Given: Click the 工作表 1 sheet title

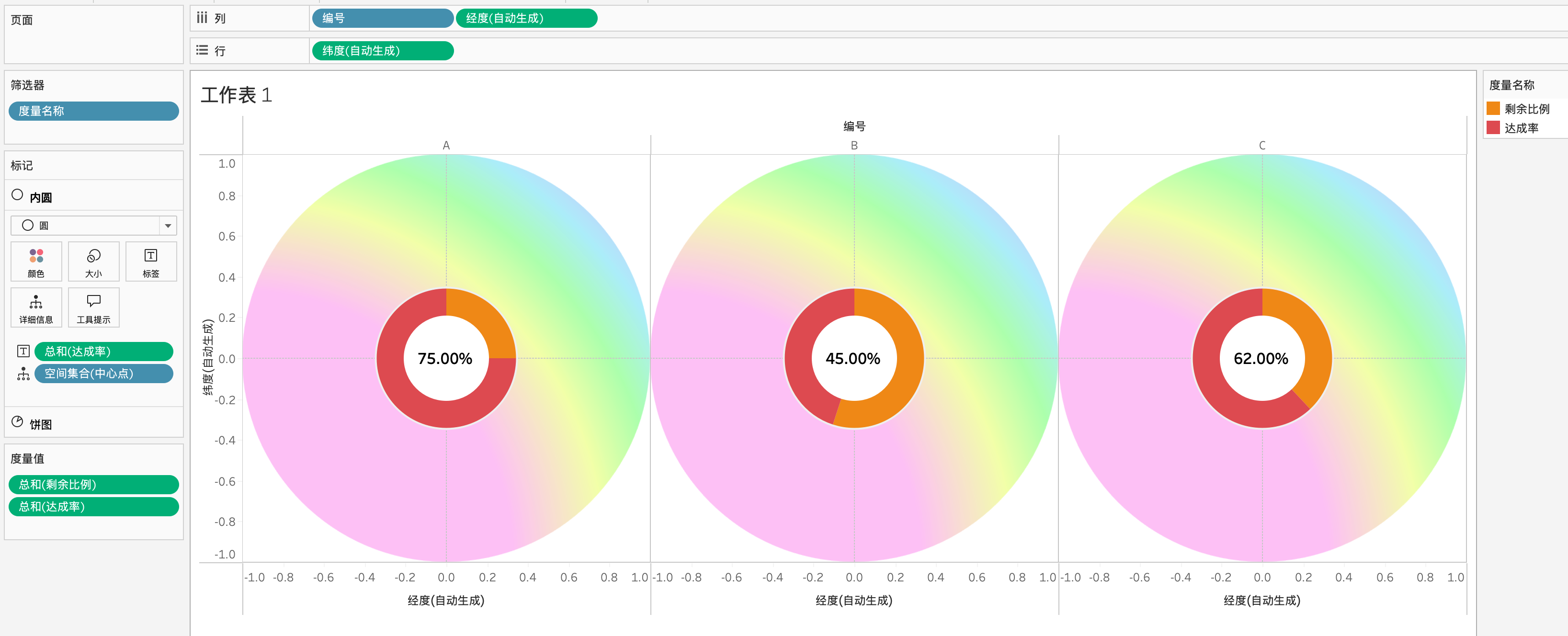Looking at the screenshot, I should tap(236, 95).
